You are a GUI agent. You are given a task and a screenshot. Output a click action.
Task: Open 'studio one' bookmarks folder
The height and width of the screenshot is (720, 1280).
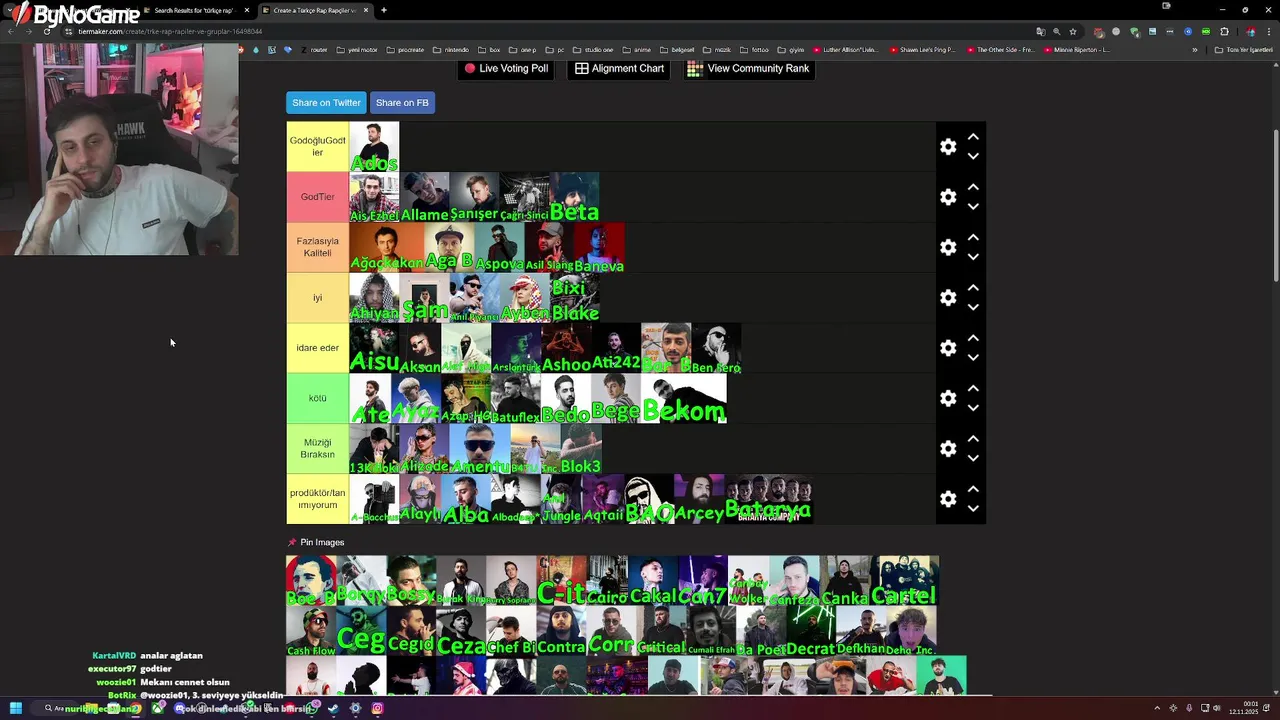(594, 49)
